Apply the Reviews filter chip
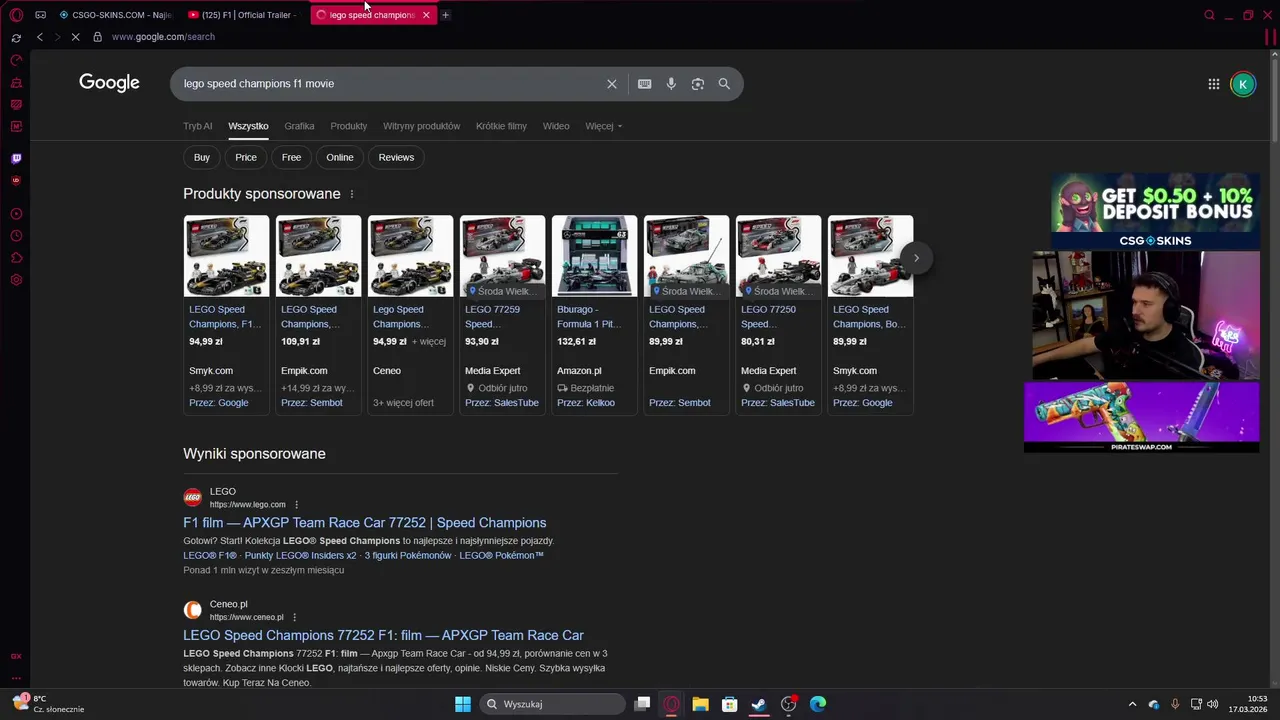1280x720 pixels. 396,157
